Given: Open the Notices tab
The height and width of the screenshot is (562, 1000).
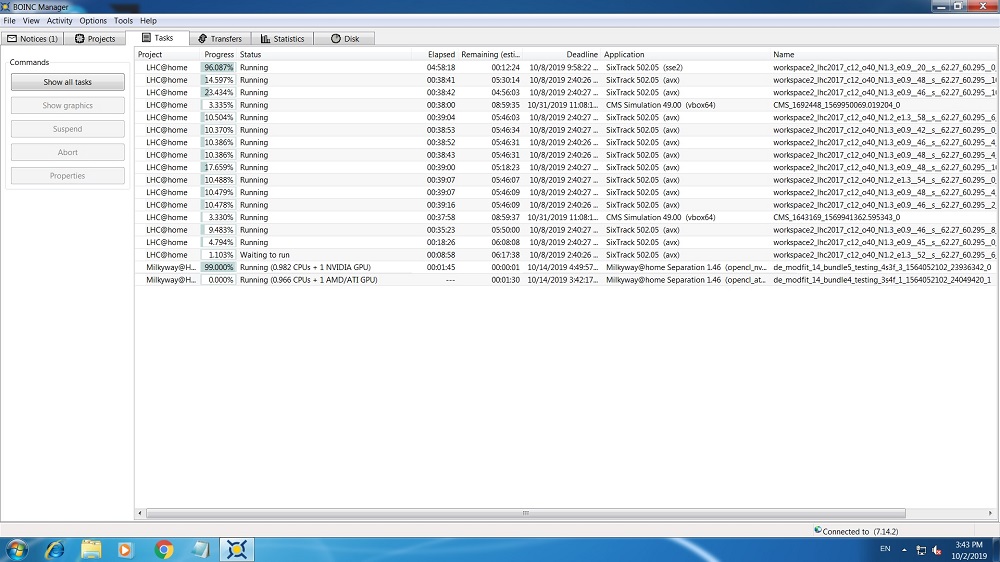Looking at the screenshot, I should point(33,39).
